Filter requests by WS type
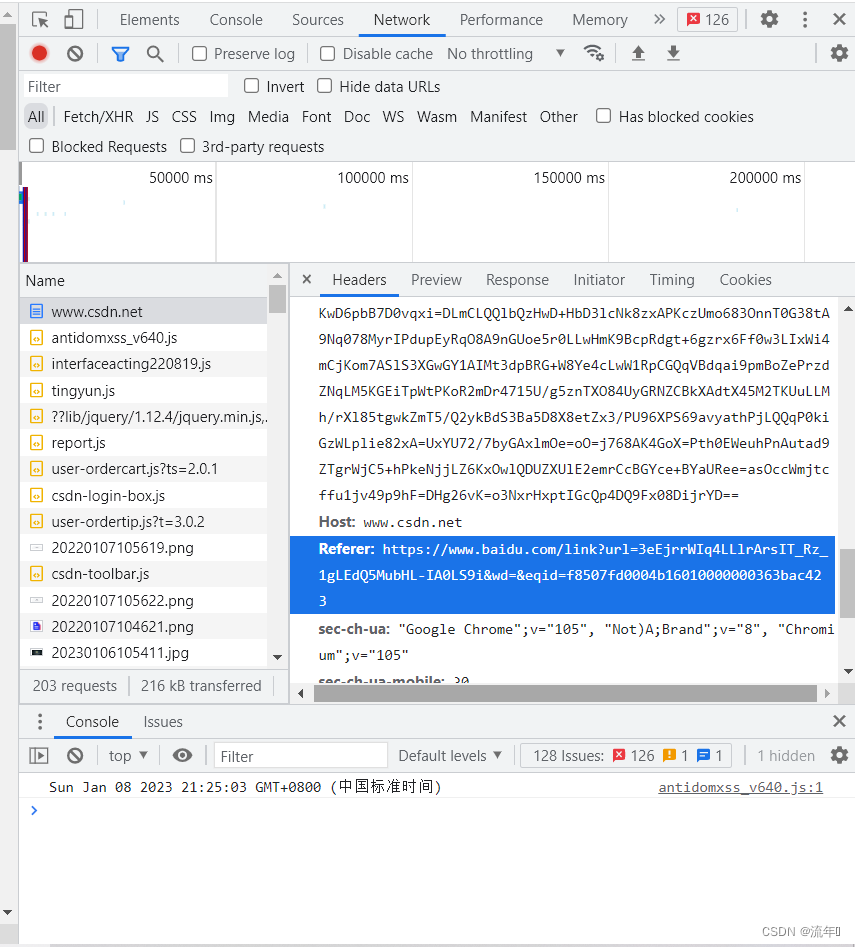 pyautogui.click(x=393, y=117)
